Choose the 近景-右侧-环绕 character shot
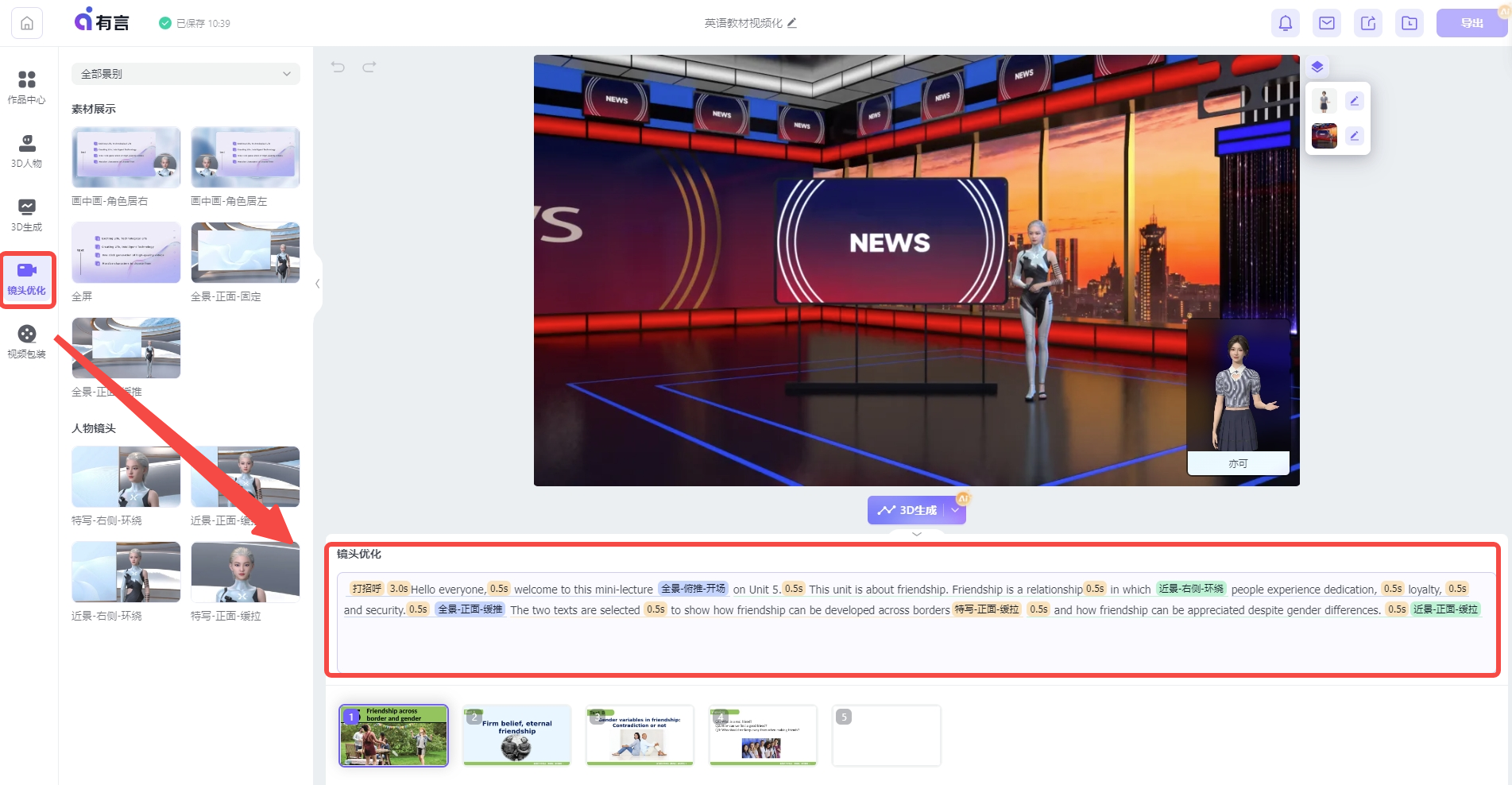The height and width of the screenshot is (785, 1512). click(126, 572)
